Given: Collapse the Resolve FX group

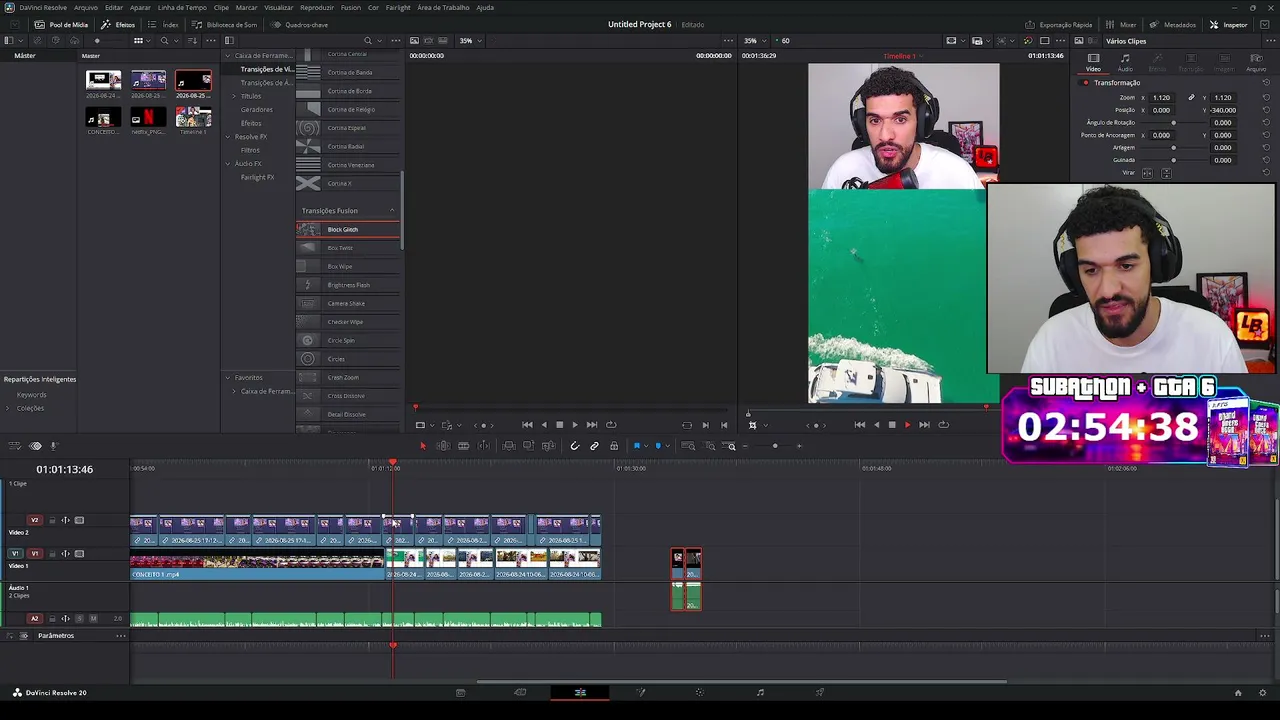Looking at the screenshot, I should click(228, 136).
